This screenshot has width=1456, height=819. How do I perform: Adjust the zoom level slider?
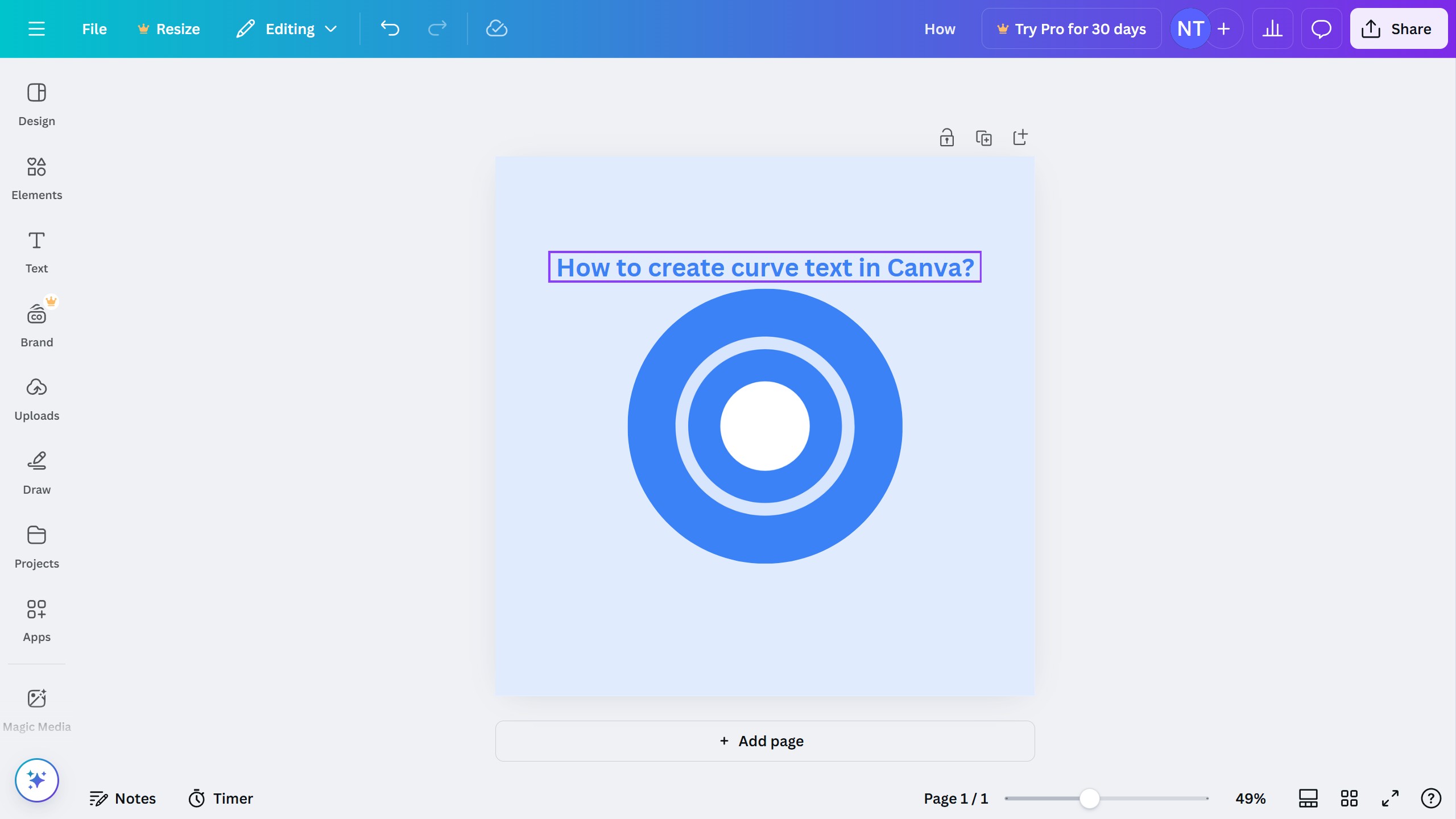click(1089, 798)
